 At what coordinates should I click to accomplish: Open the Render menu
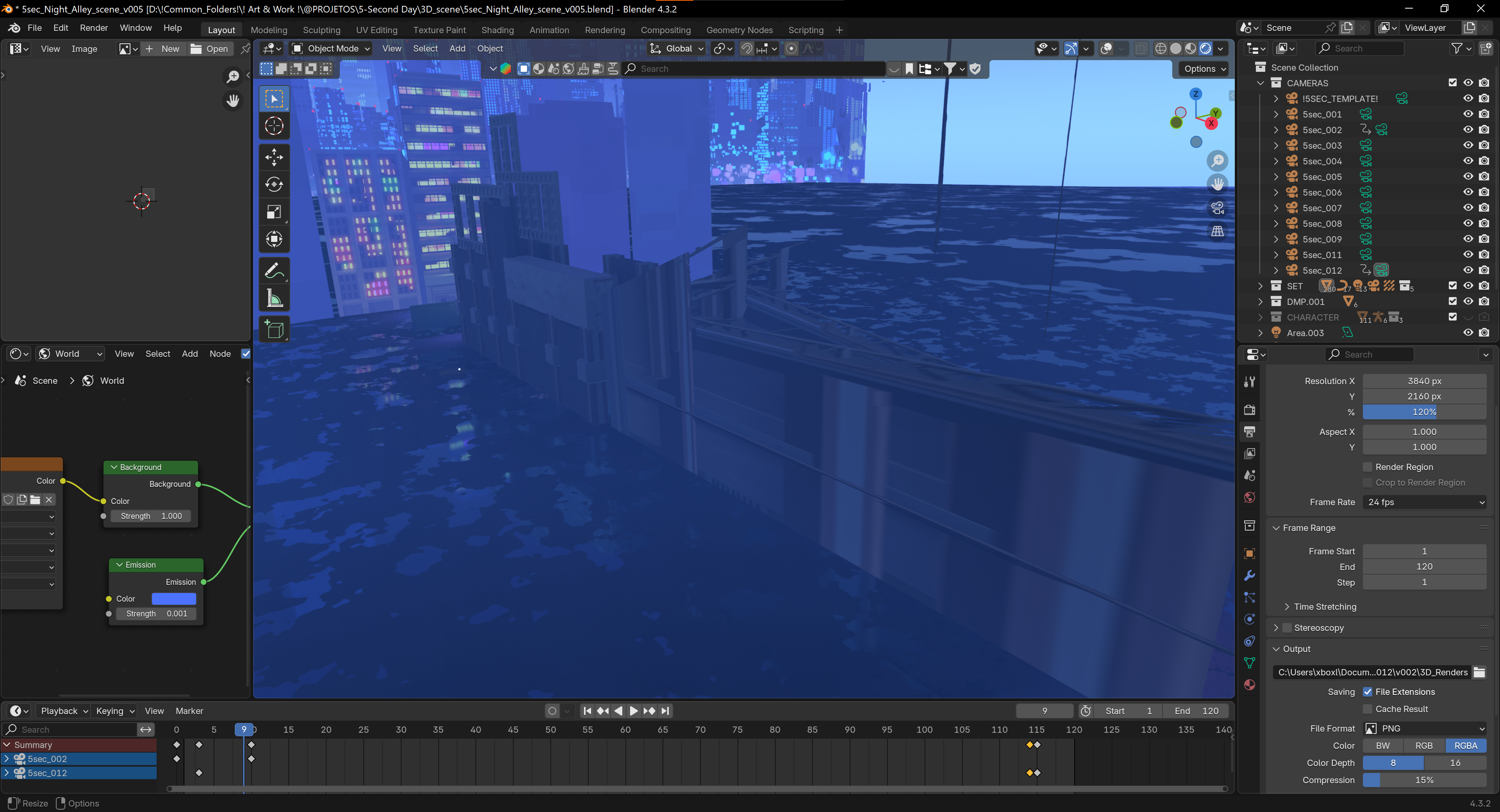click(93, 27)
